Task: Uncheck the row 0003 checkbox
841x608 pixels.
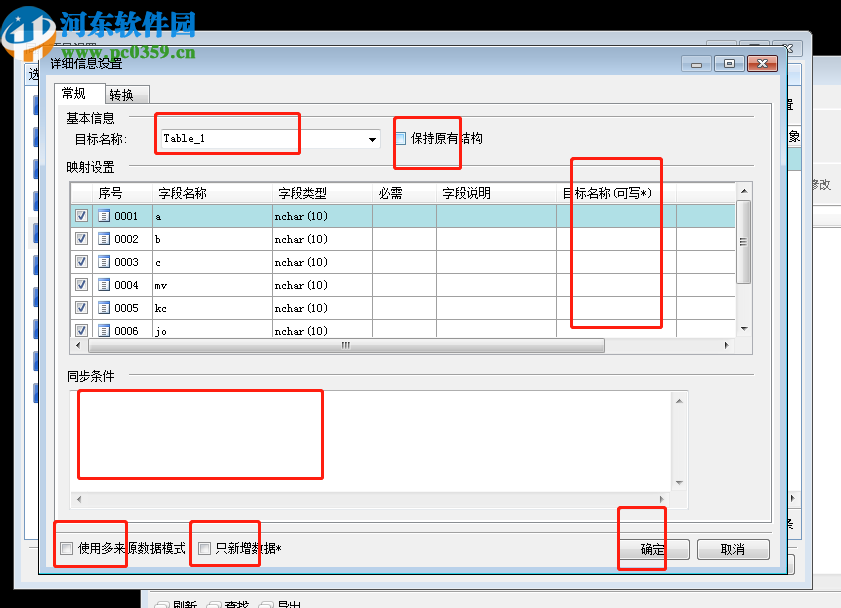Action: (82, 262)
